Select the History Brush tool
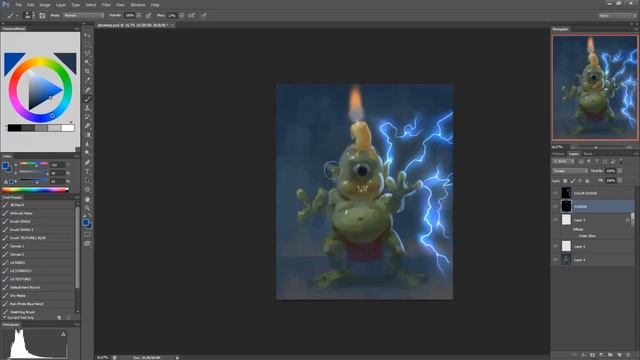Viewport: 640px width, 360px height. 87,117
